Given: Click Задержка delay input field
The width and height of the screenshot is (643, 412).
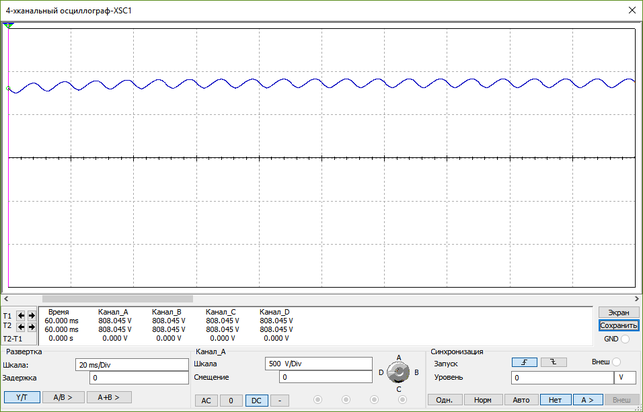Looking at the screenshot, I should (x=139, y=378).
